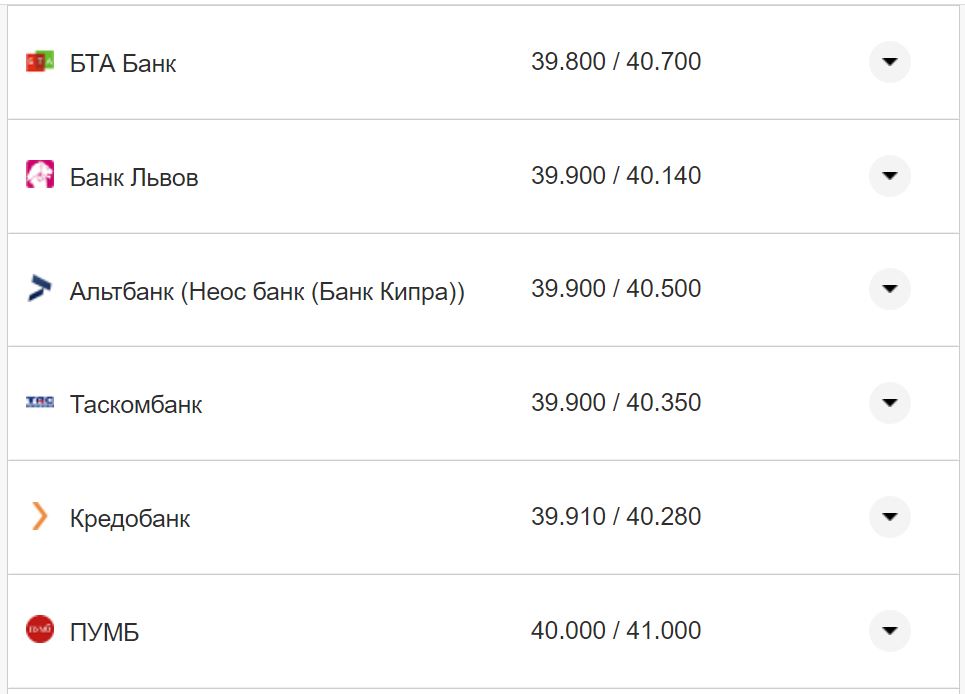Expand the ПУМБ row dropdown arrow
965x694 pixels.
point(889,631)
